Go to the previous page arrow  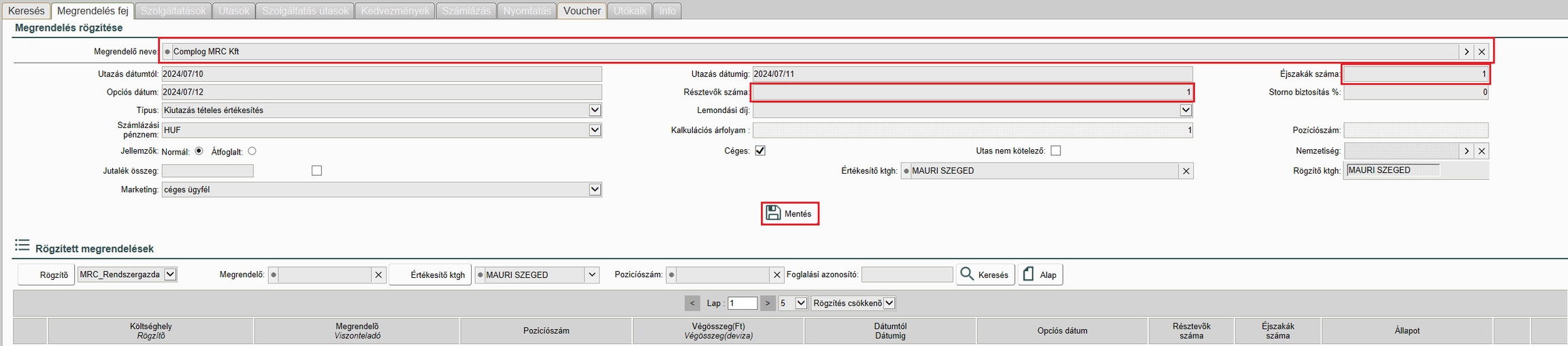(x=692, y=303)
